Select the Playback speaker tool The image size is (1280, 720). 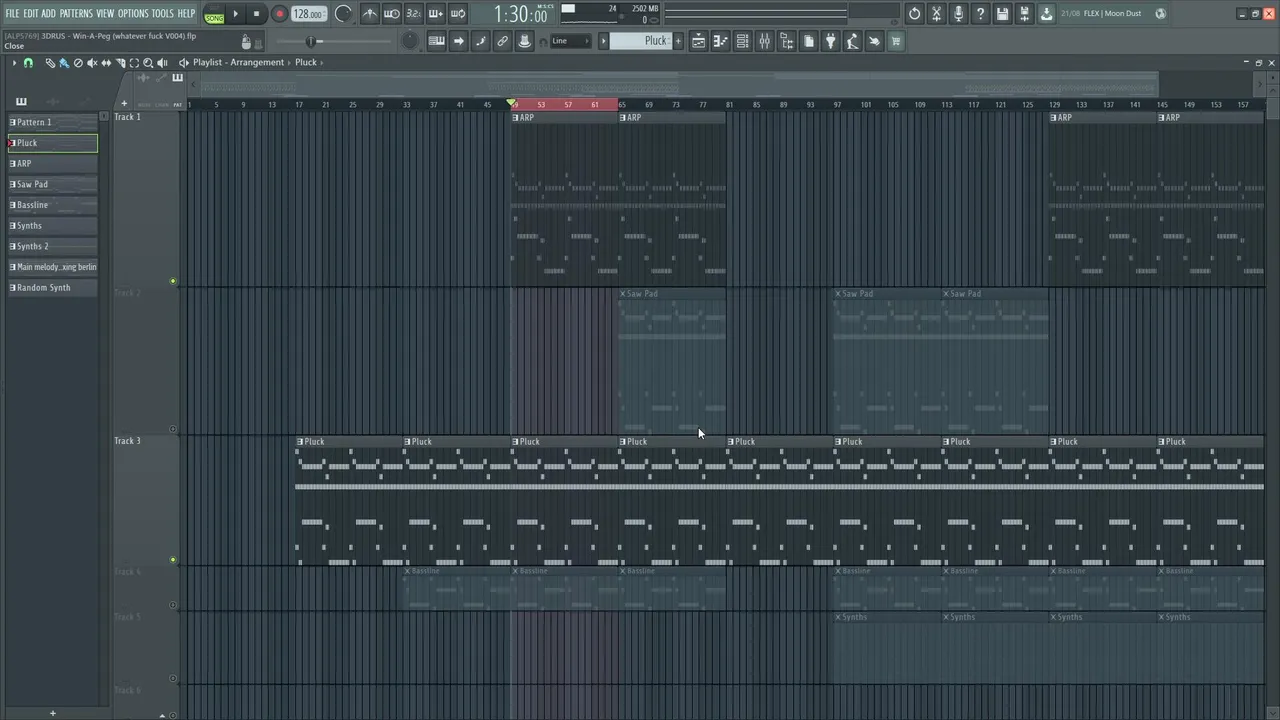coord(162,63)
